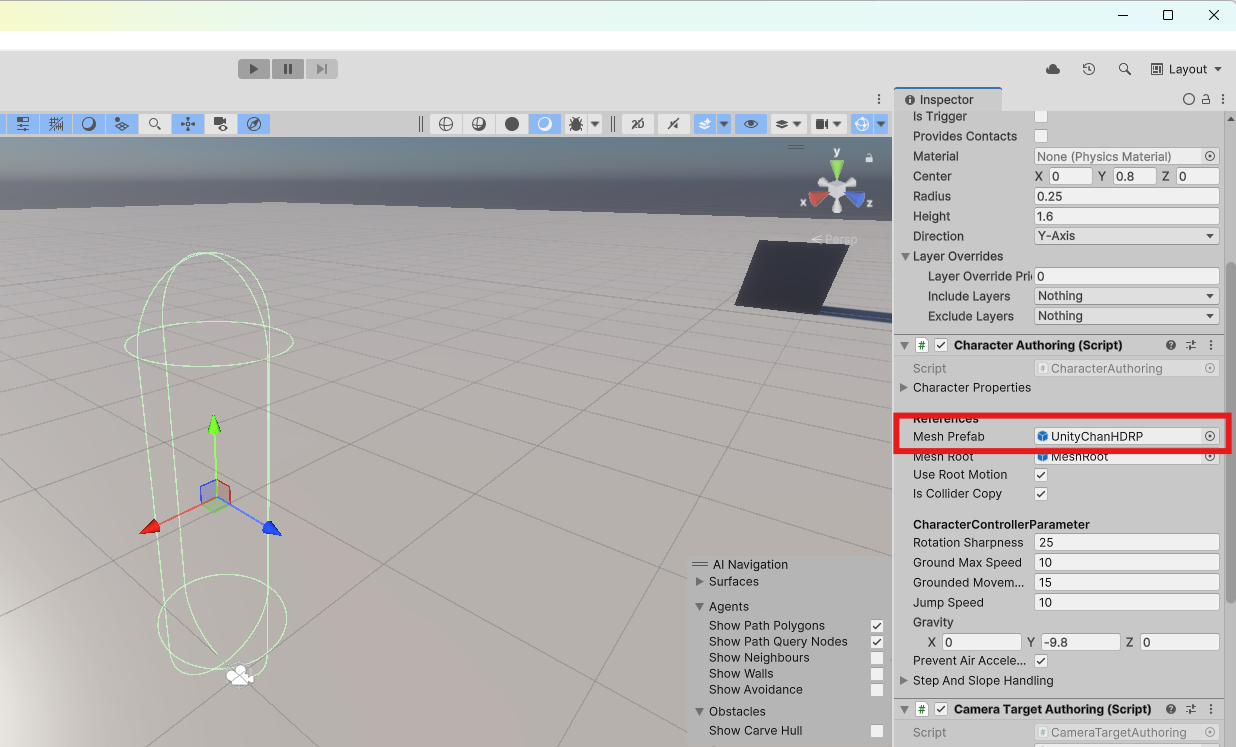The image size is (1236, 747).
Task: Start Play mode with the Play button
Action: click(x=254, y=69)
